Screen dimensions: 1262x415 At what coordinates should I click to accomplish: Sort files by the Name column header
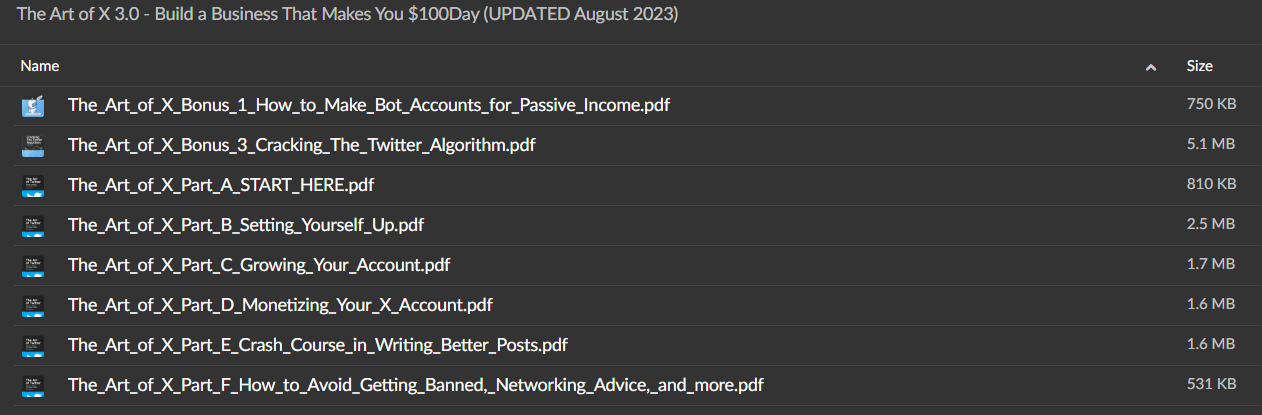40,66
